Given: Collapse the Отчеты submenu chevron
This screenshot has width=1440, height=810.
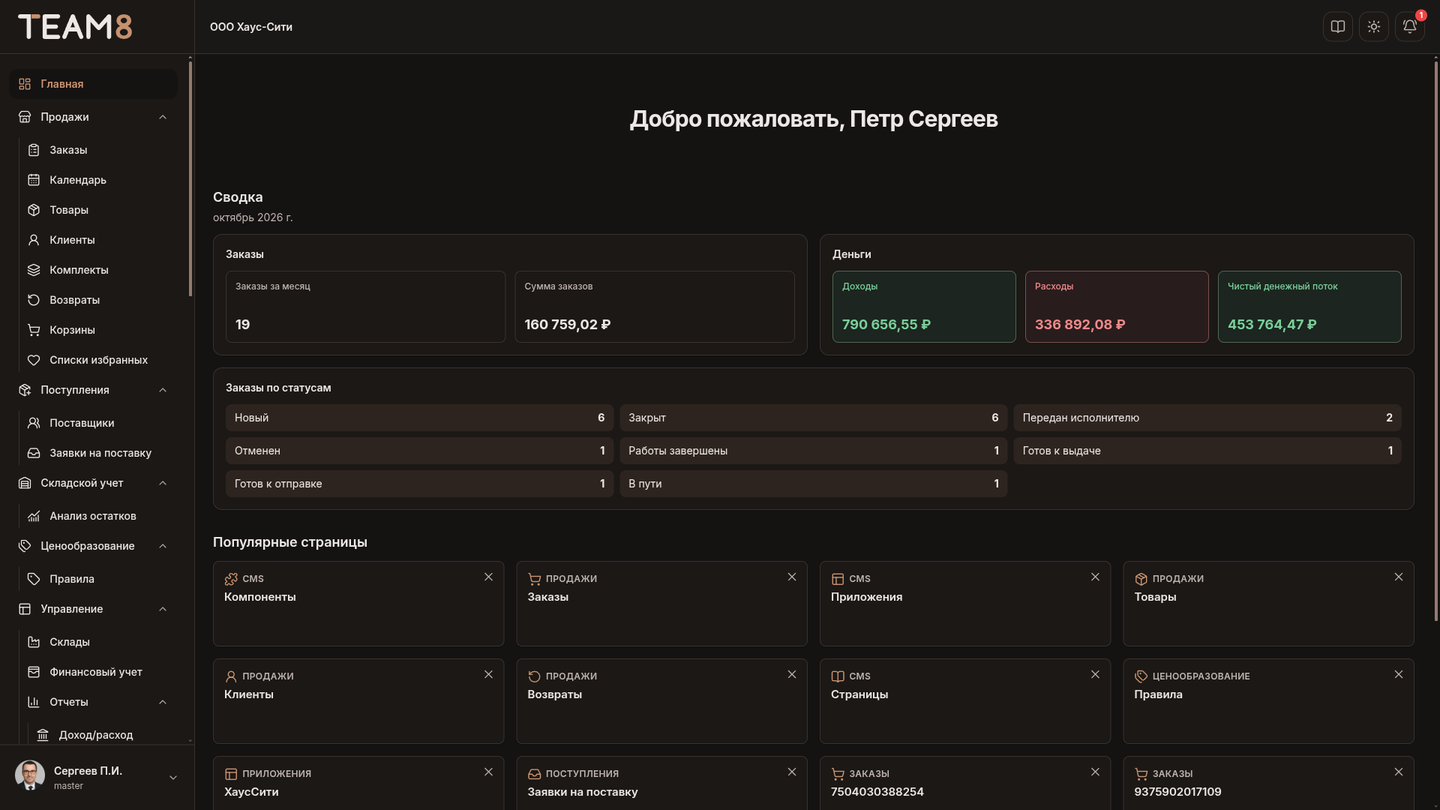Looking at the screenshot, I should click(x=163, y=702).
